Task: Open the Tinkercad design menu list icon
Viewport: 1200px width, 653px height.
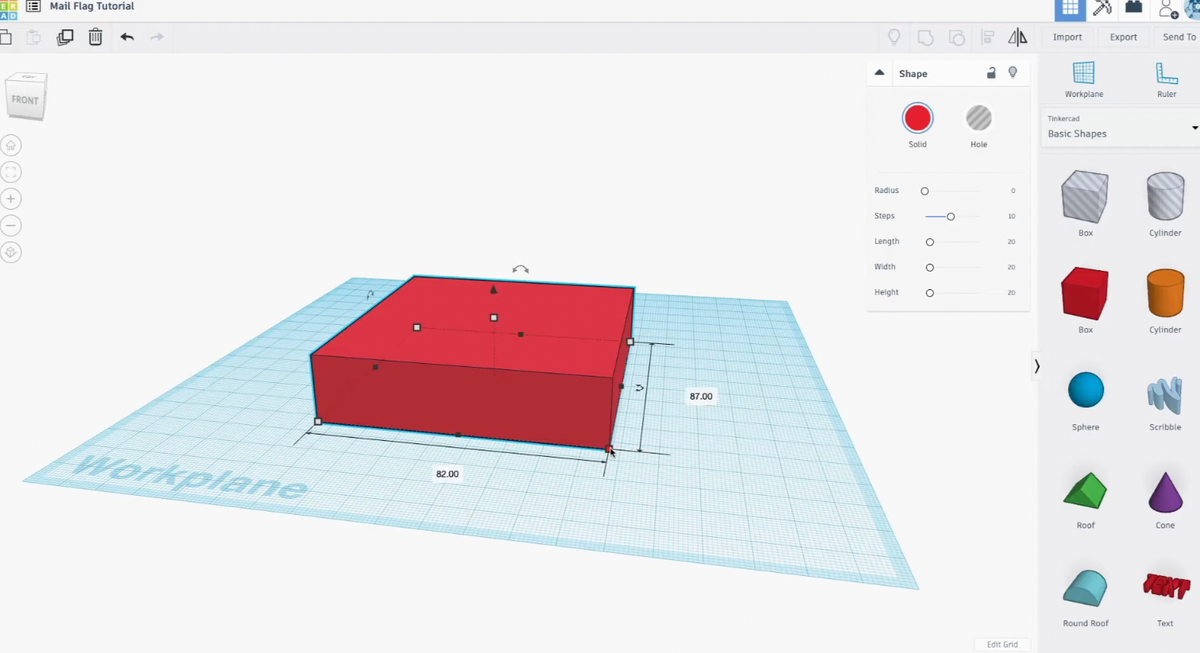Action: click(x=33, y=6)
